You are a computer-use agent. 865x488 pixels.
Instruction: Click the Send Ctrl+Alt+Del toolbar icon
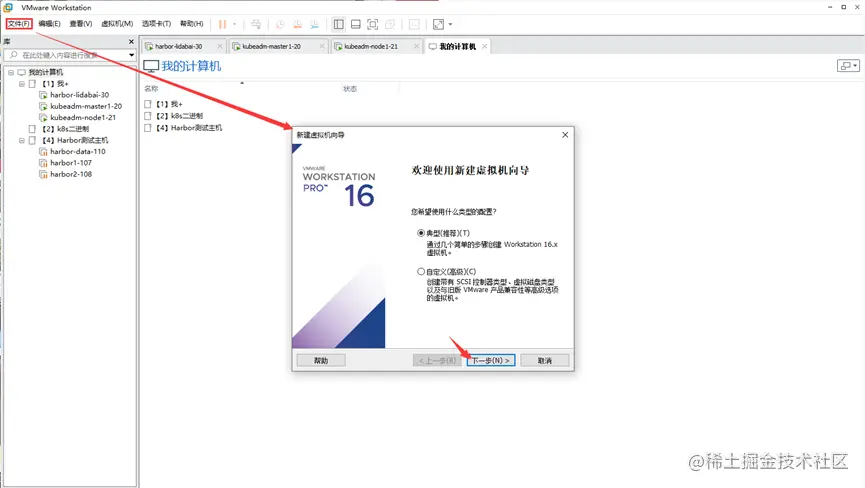[256, 24]
